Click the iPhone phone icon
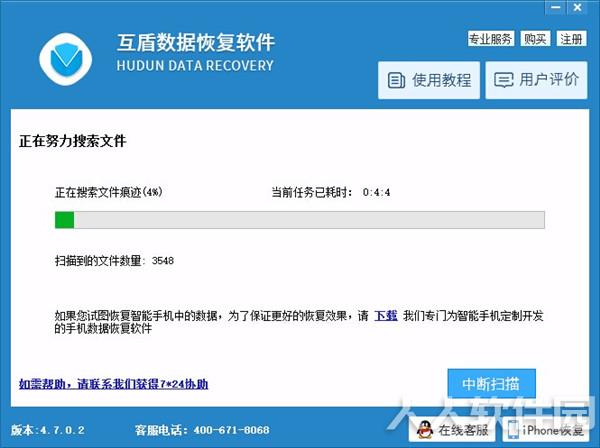Image resolution: width=600 pixels, height=448 pixels. (x=513, y=430)
